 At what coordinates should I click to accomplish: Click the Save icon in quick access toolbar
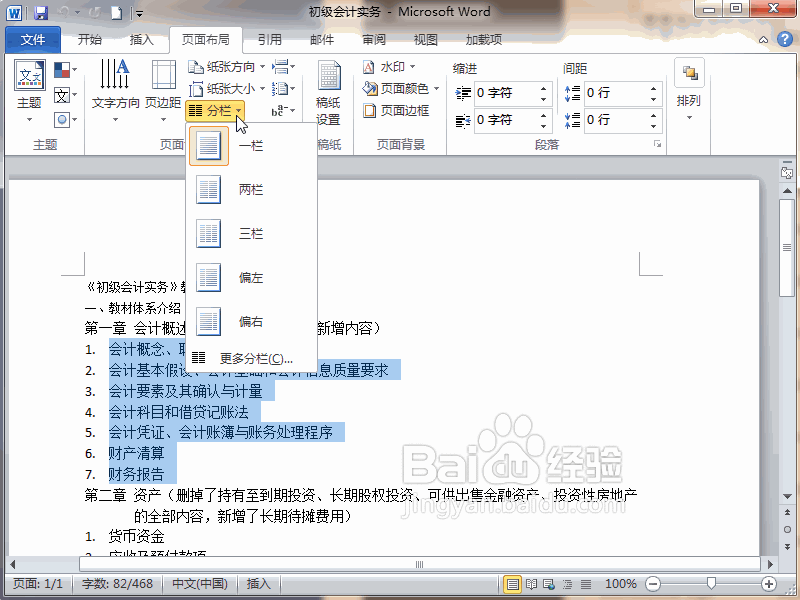(x=41, y=13)
